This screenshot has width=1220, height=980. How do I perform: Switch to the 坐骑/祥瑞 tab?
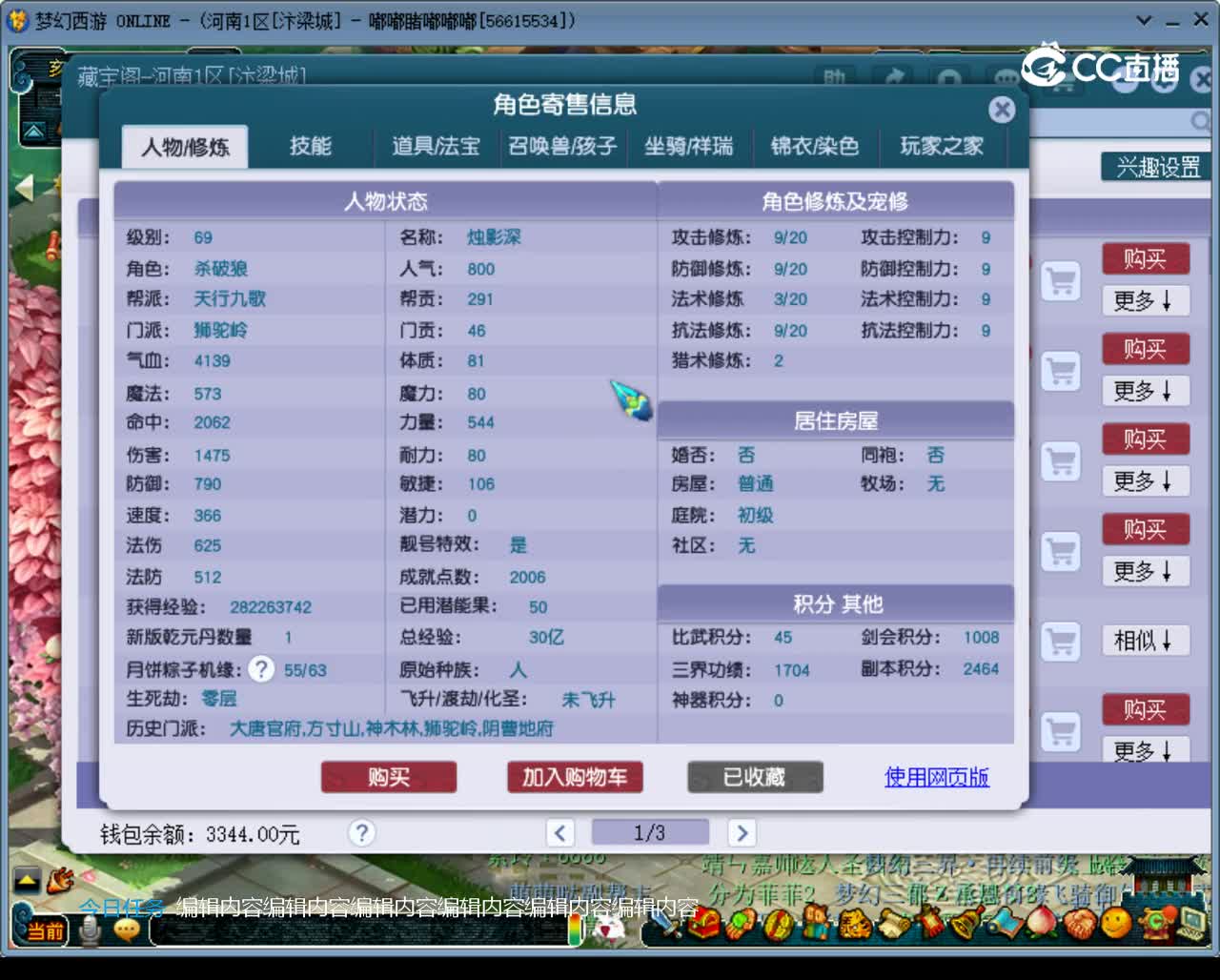coord(689,146)
